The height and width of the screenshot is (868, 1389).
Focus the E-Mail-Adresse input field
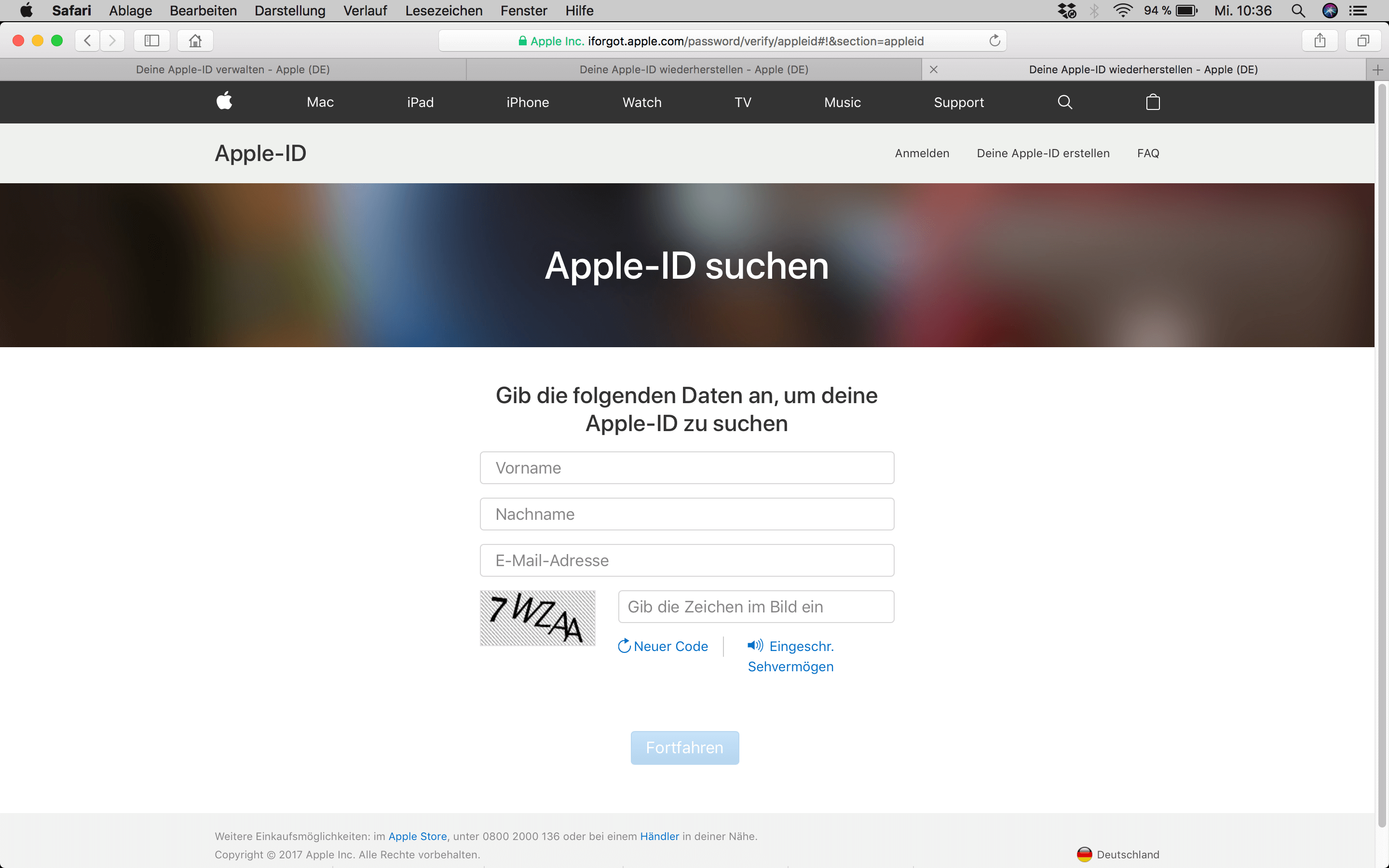point(686,560)
